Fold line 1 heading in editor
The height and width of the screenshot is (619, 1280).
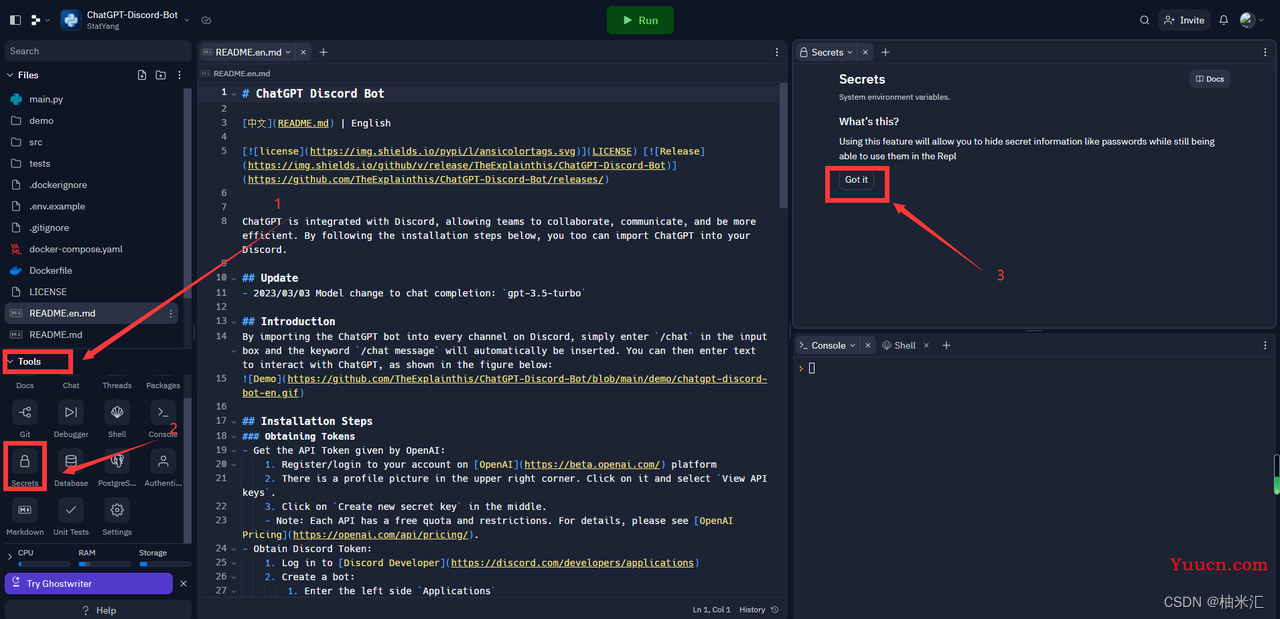(x=234, y=94)
